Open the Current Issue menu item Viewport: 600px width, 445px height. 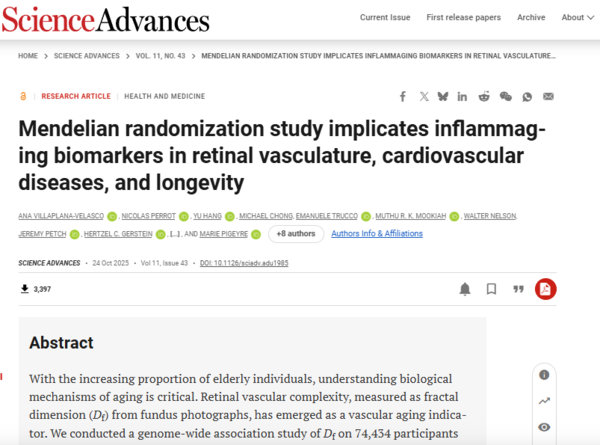pos(386,17)
